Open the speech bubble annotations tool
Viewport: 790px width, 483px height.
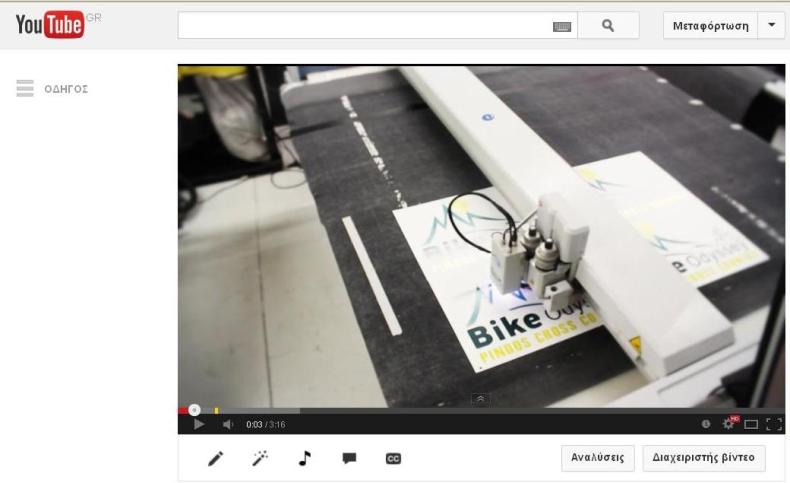pyautogui.click(x=349, y=458)
